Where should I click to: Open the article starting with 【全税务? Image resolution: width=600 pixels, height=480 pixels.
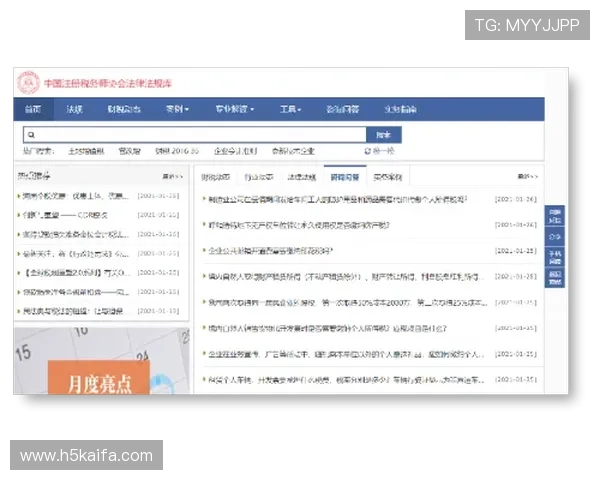point(76,273)
